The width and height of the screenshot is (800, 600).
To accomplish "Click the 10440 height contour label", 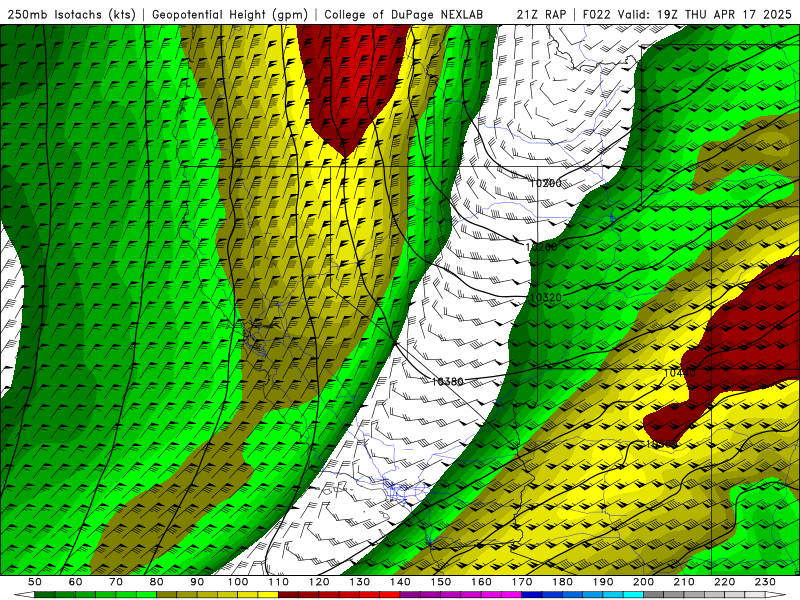I will [680, 373].
